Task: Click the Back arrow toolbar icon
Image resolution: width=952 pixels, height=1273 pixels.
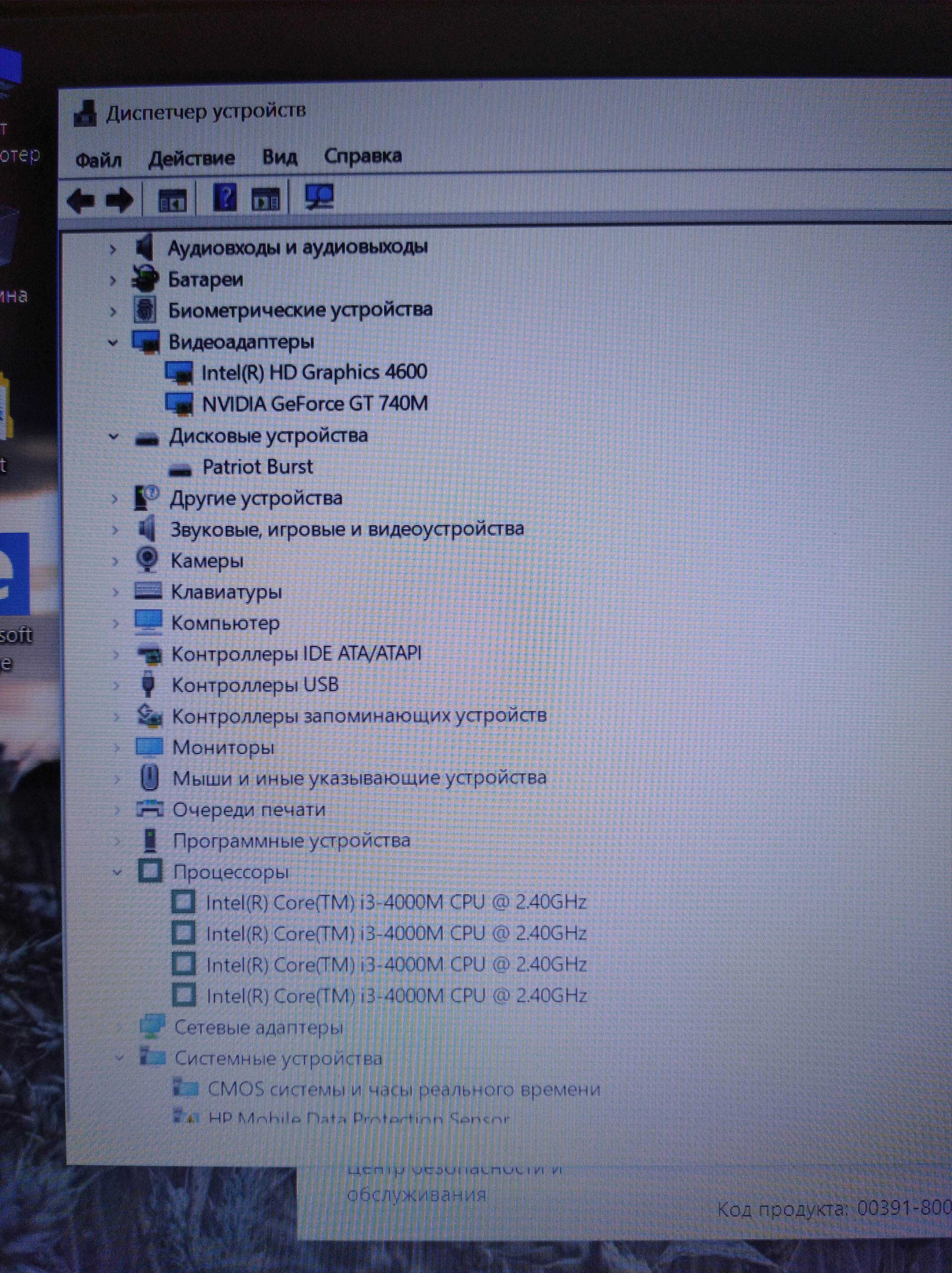Action: point(80,200)
